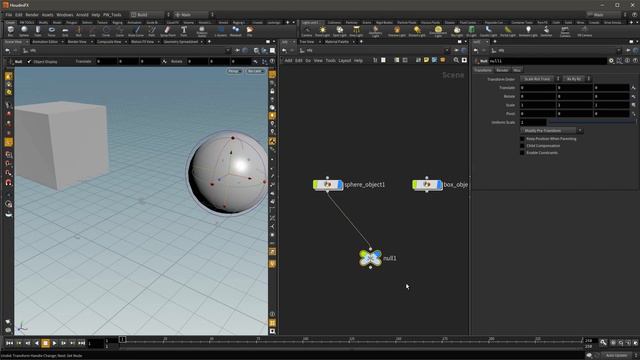This screenshot has height=360, width=640.
Task: Click the Auto Update button
Action: pos(616,356)
